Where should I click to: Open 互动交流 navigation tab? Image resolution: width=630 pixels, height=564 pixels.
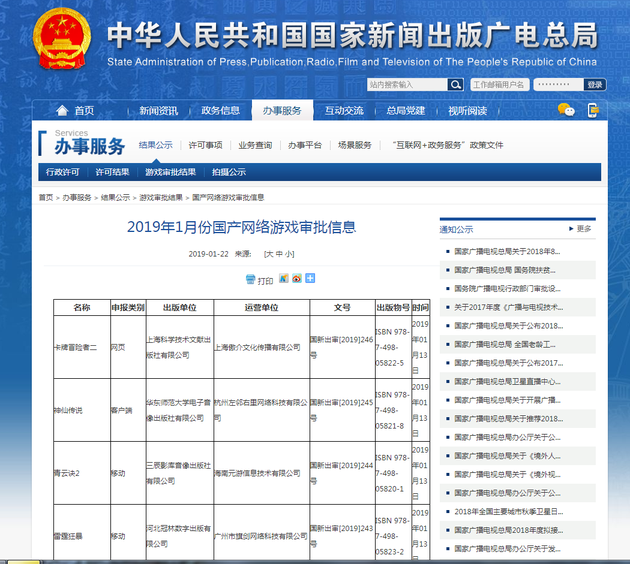point(344,111)
